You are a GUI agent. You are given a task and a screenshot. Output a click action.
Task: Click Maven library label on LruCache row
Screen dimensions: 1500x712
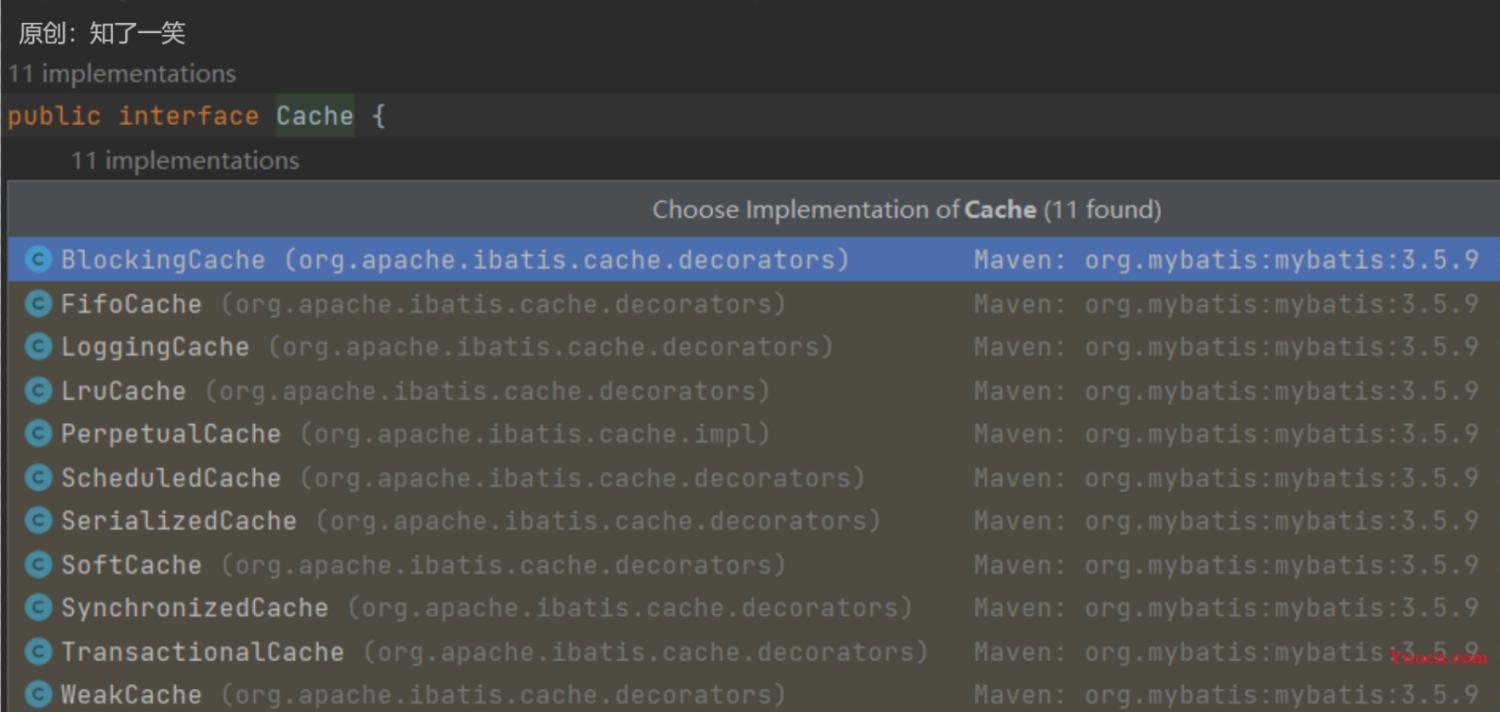[x=1226, y=391]
